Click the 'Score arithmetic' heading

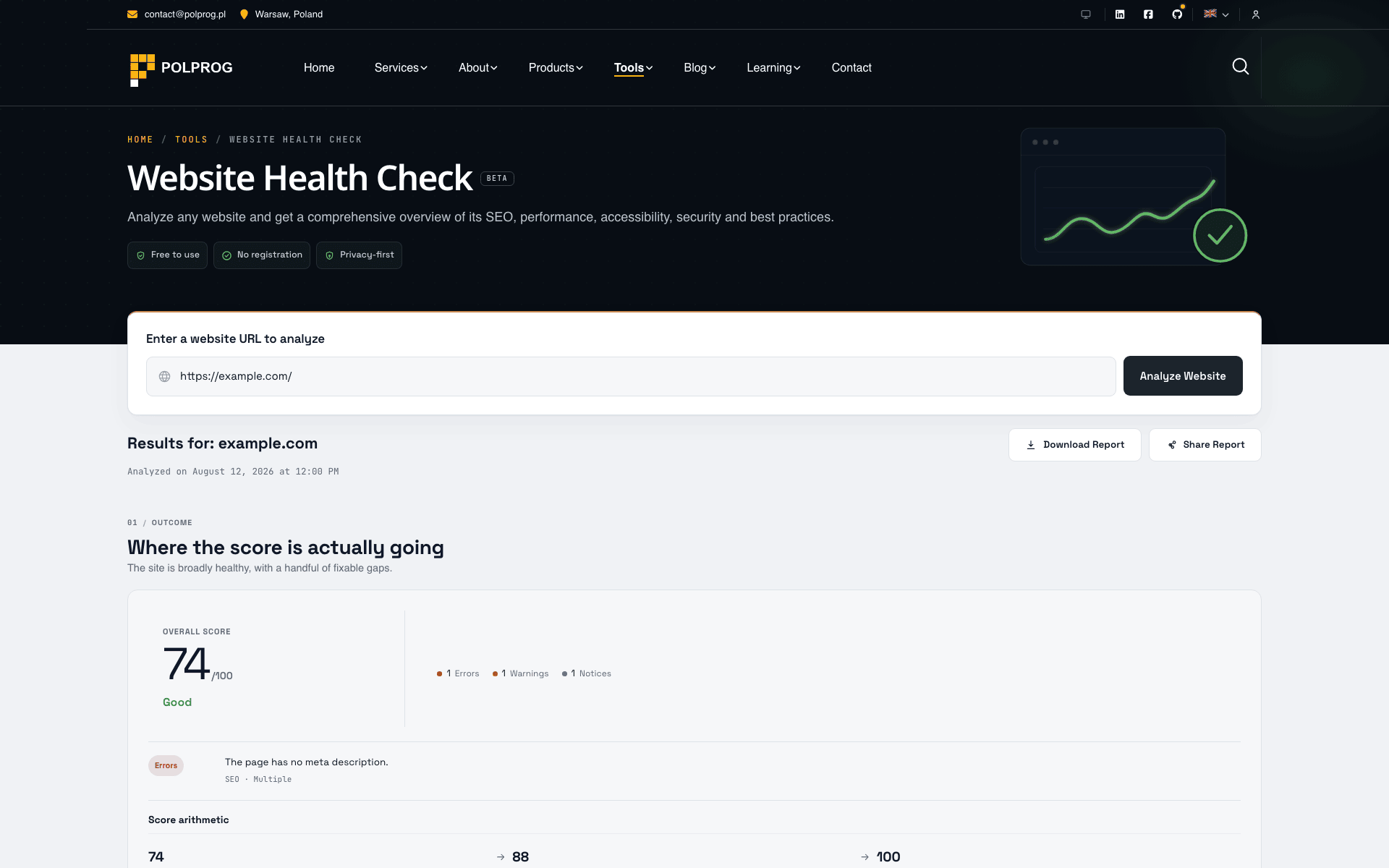(x=189, y=820)
